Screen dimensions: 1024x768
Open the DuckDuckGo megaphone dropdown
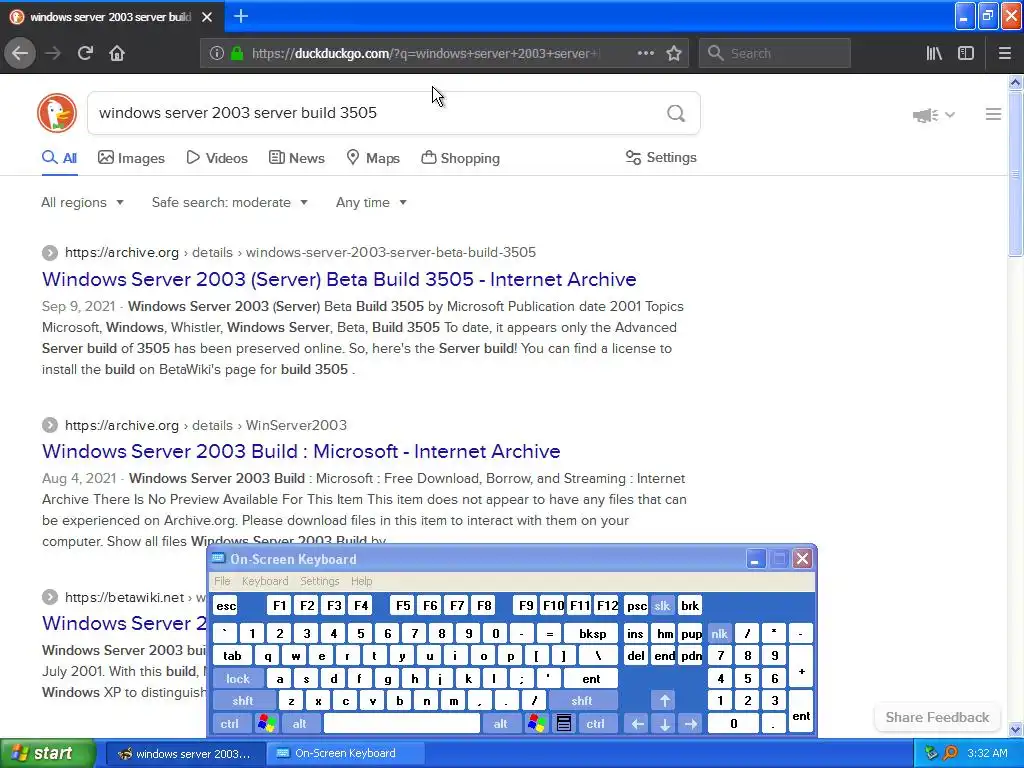(x=934, y=115)
